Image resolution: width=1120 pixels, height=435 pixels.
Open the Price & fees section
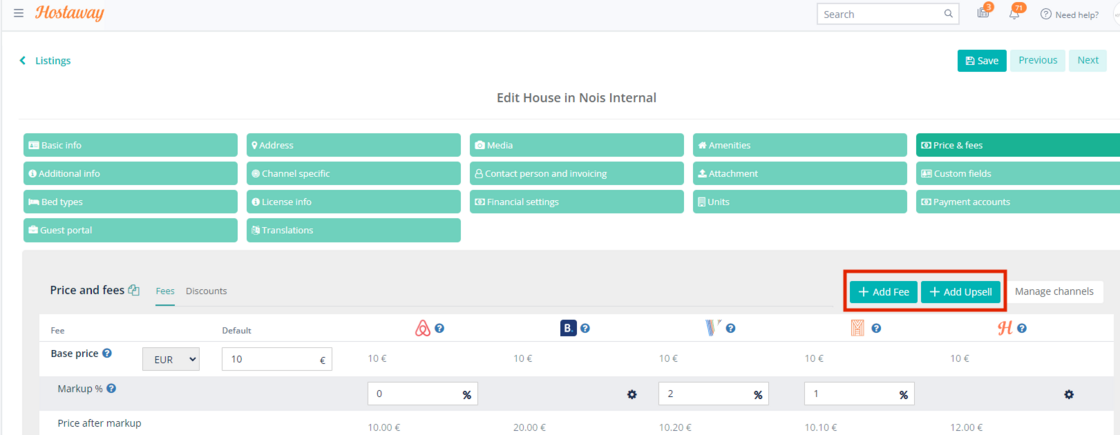tap(1018, 145)
